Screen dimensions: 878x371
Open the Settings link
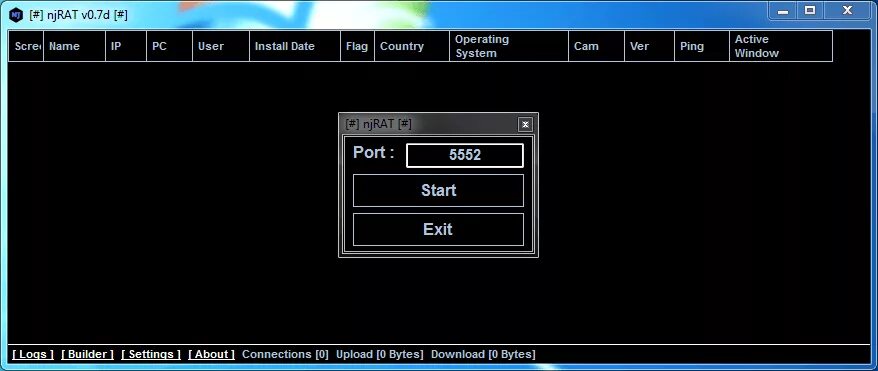[151, 354]
